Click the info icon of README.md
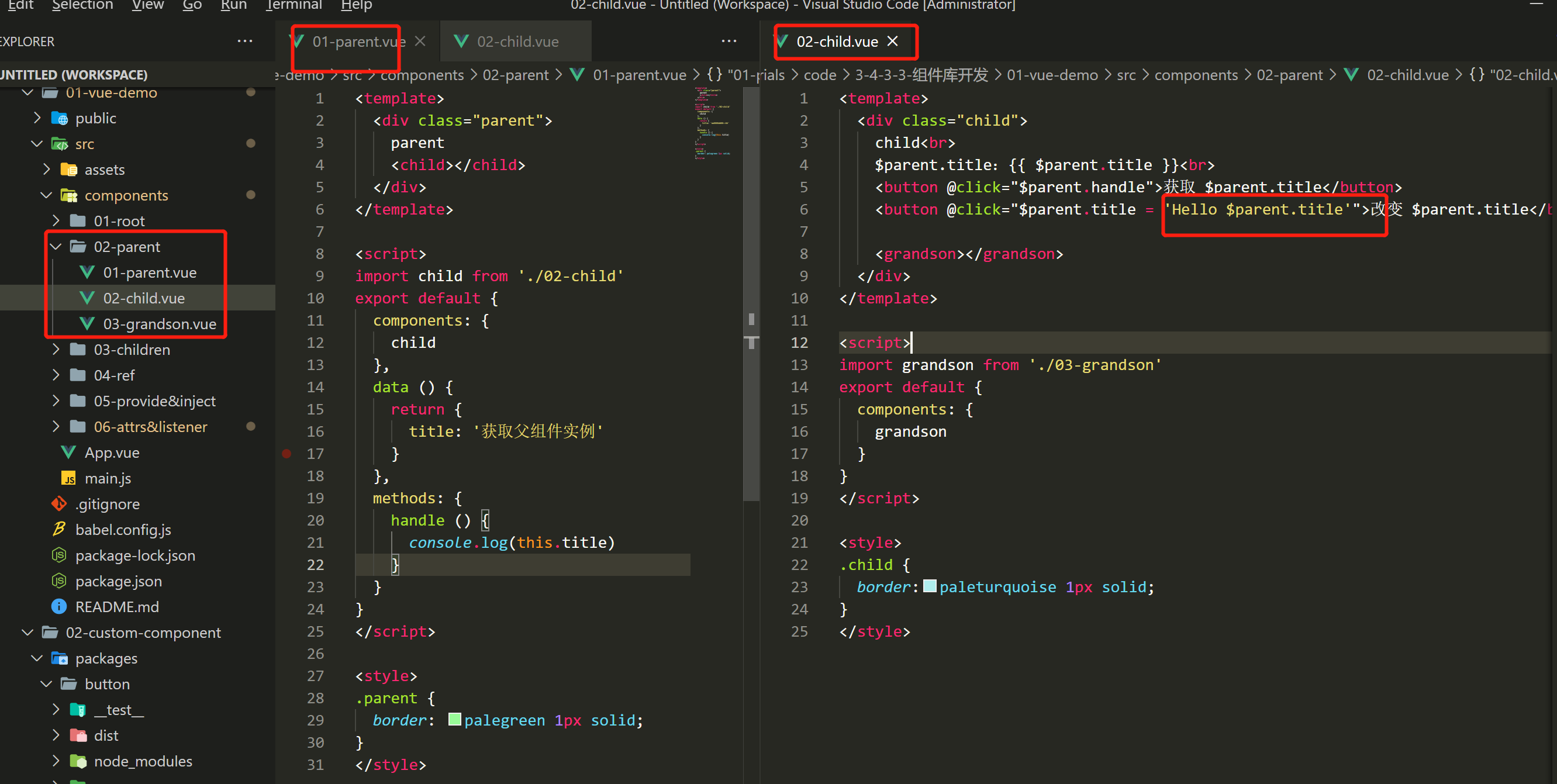Viewport: 1557px width, 784px height. (x=59, y=606)
